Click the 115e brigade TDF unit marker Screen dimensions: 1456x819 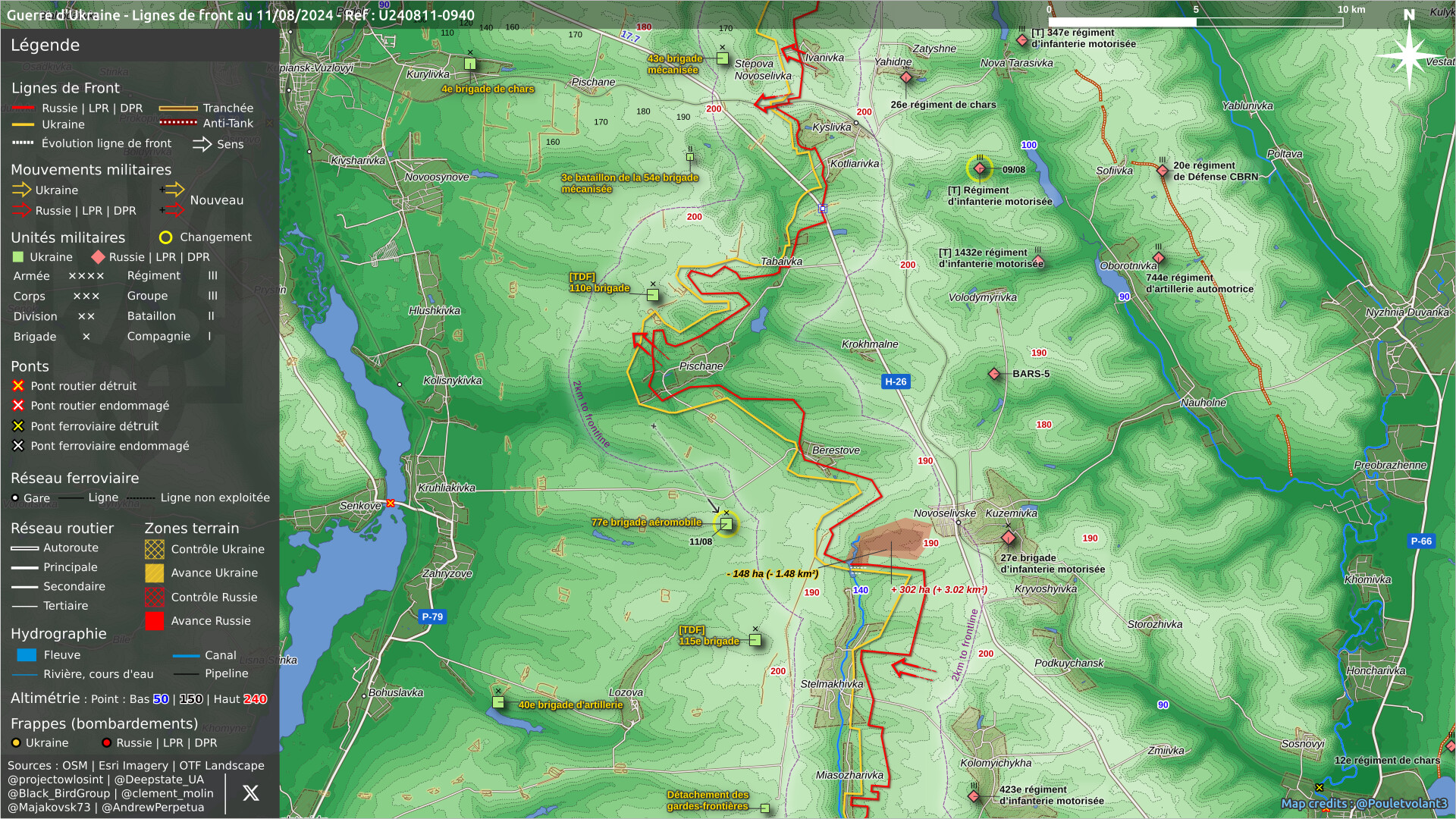point(755,640)
